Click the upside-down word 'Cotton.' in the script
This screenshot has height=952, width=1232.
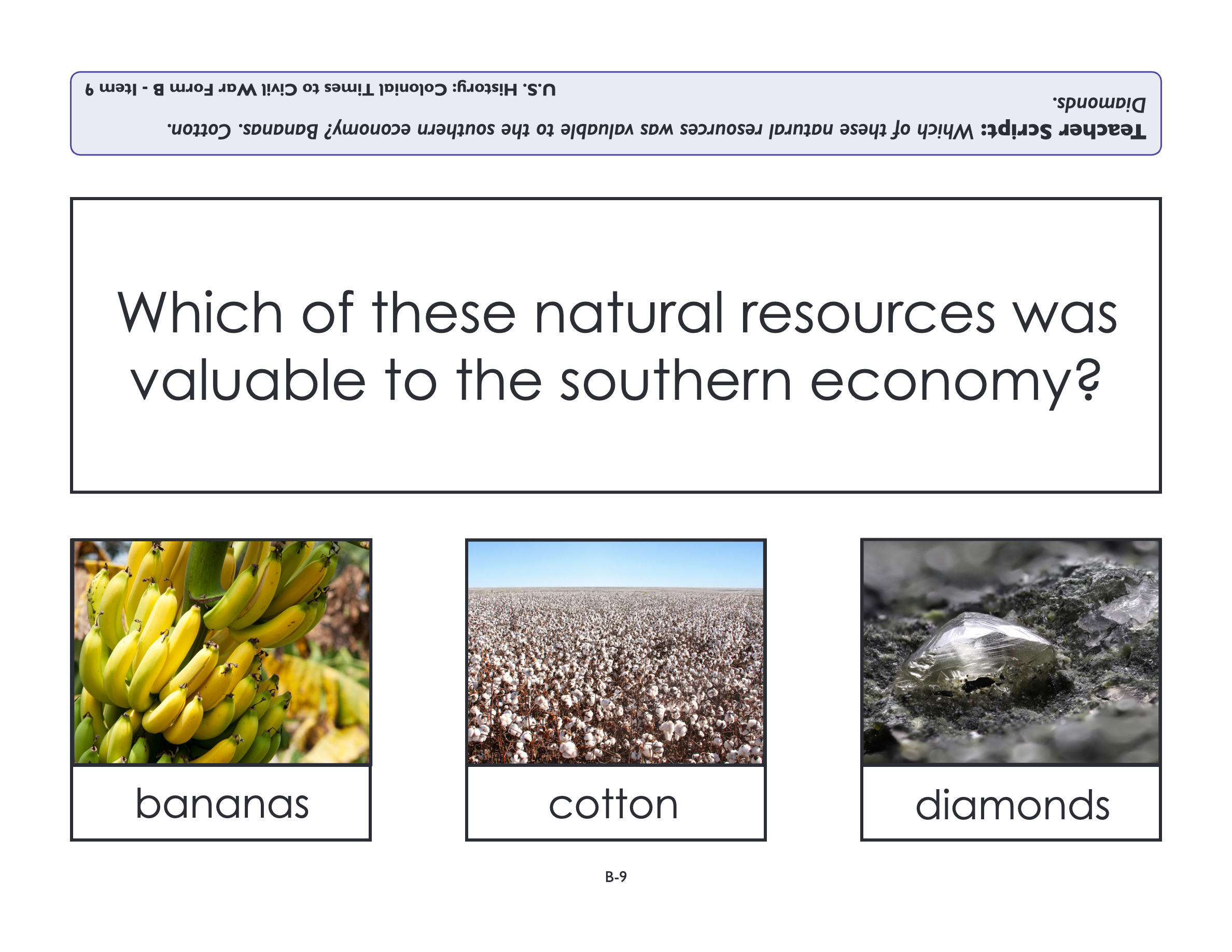pyautogui.click(x=200, y=130)
